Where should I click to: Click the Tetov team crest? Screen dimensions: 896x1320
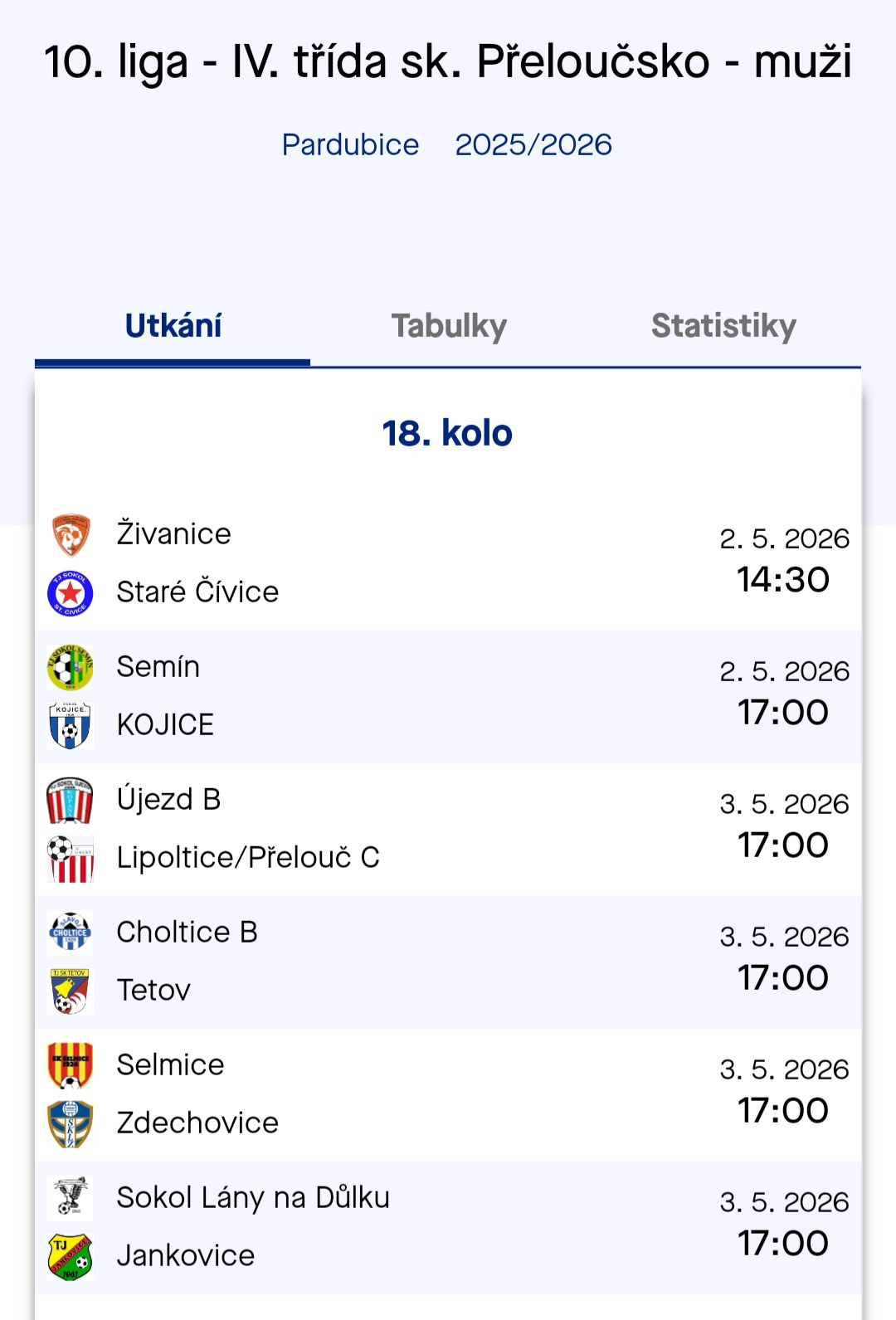point(71,991)
